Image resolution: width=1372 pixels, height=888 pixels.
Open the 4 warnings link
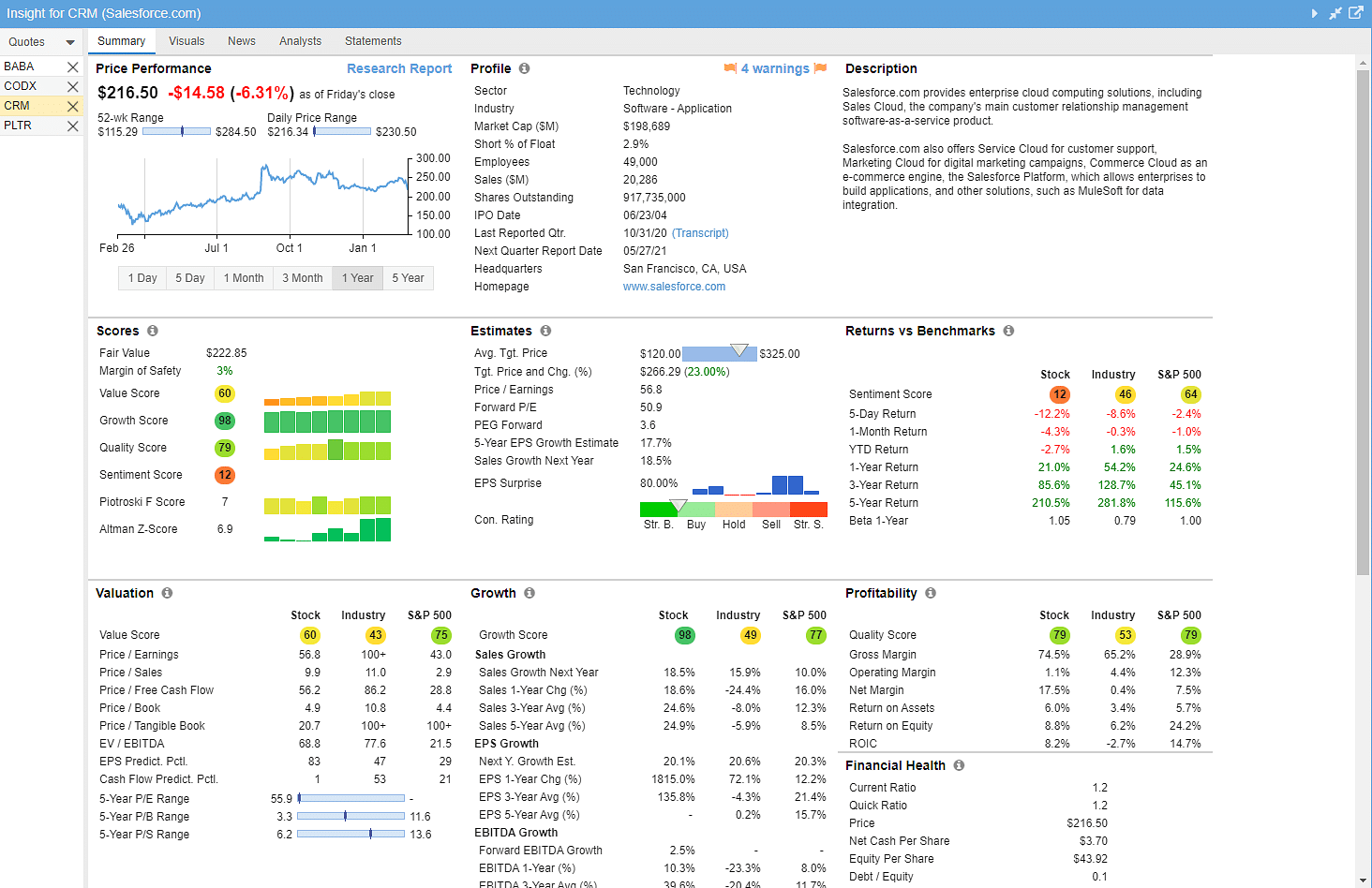[775, 68]
